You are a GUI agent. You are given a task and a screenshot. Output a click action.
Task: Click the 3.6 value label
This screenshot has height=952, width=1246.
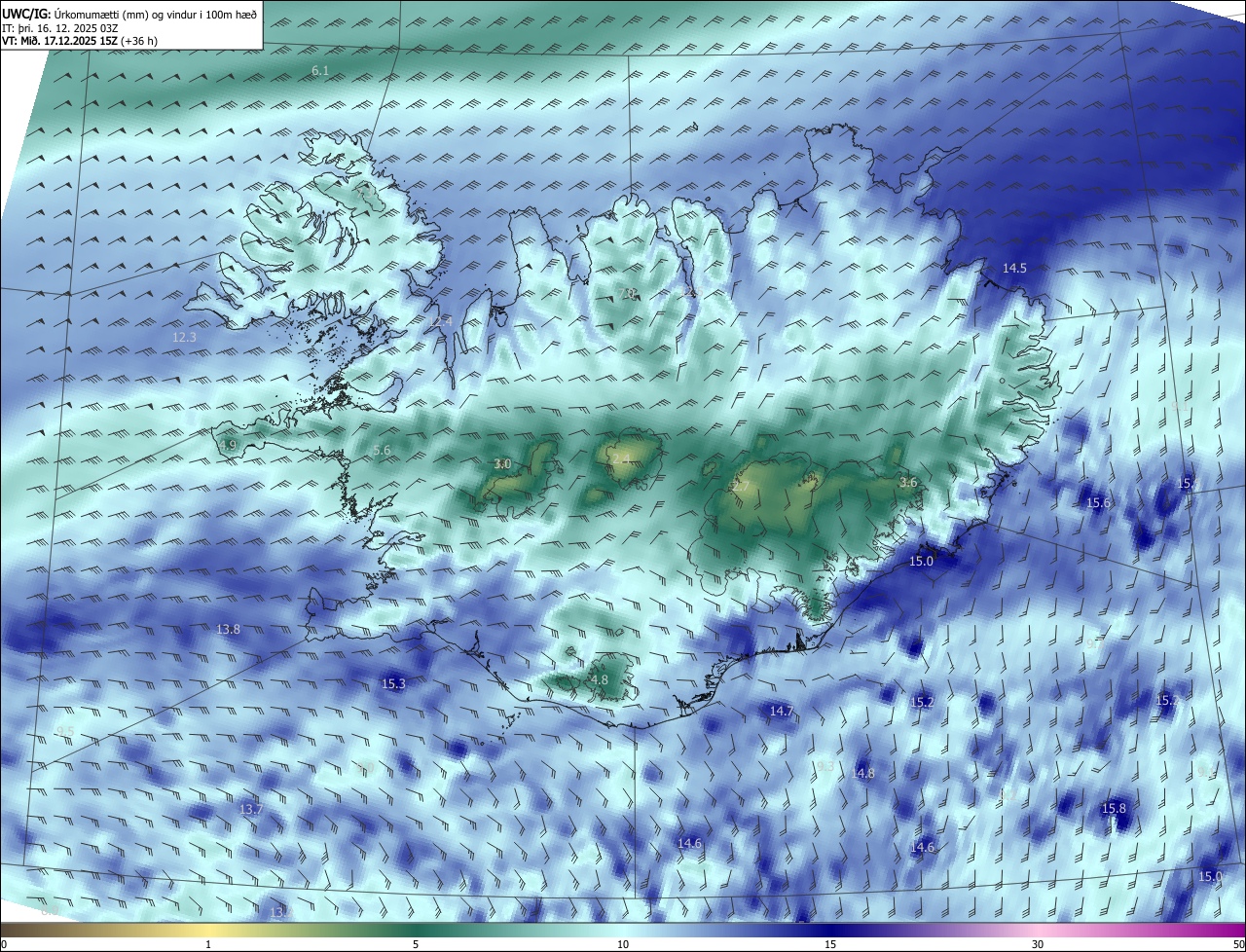click(908, 483)
